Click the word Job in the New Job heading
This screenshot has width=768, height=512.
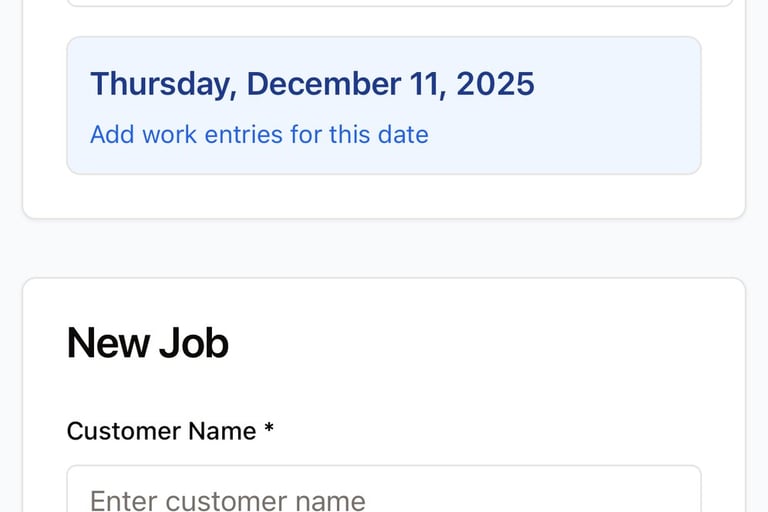click(194, 343)
